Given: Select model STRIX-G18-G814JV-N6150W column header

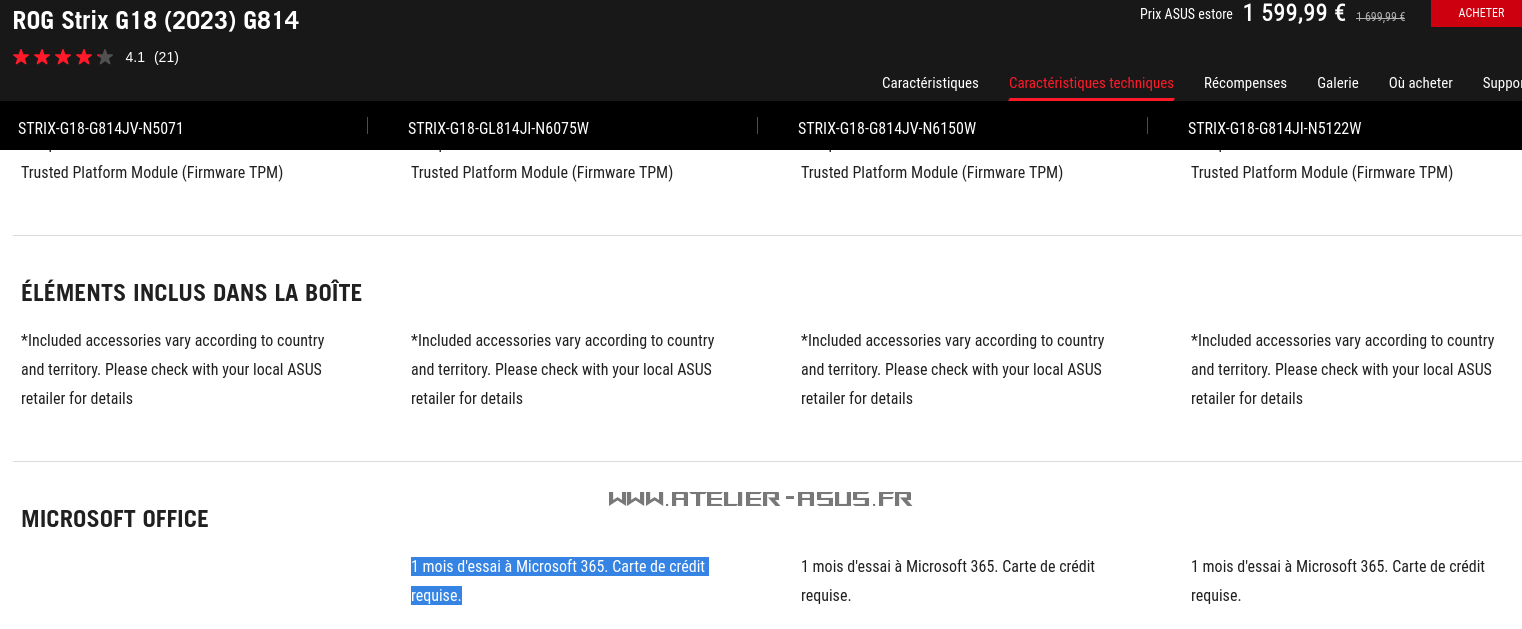Looking at the screenshot, I should 887,128.
